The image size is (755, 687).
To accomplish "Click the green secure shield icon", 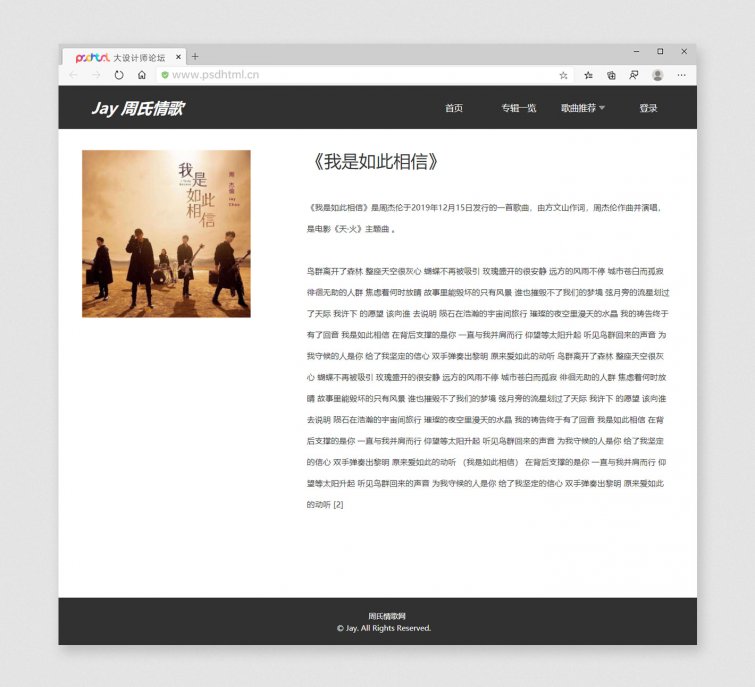I will (165, 75).
